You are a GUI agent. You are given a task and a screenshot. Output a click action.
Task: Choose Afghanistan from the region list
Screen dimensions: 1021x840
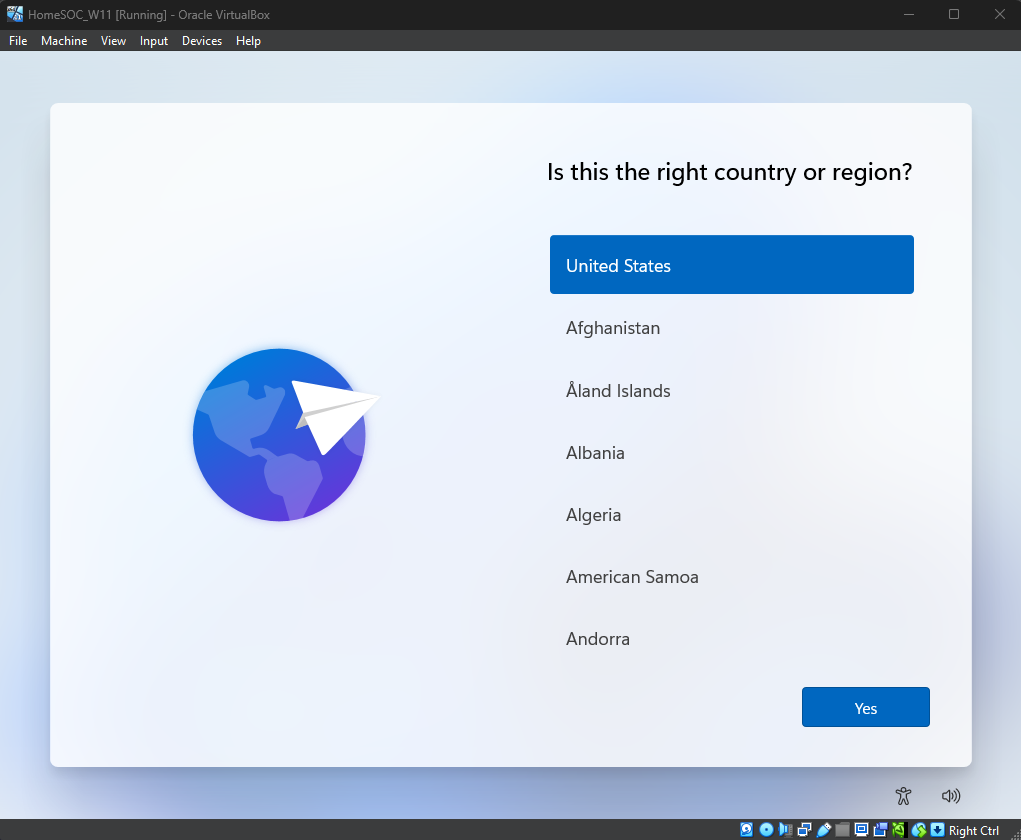[613, 328]
